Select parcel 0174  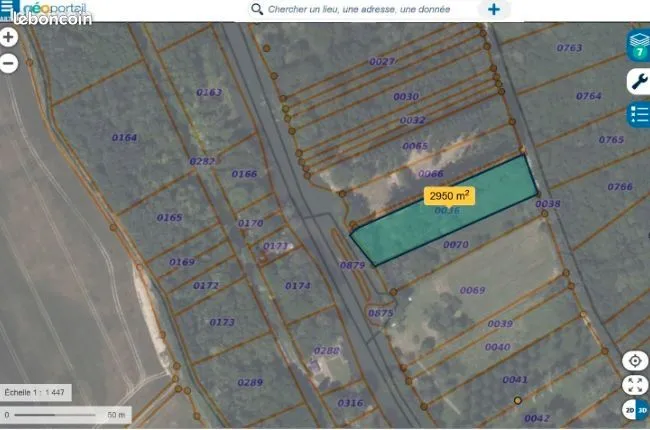click(298, 286)
